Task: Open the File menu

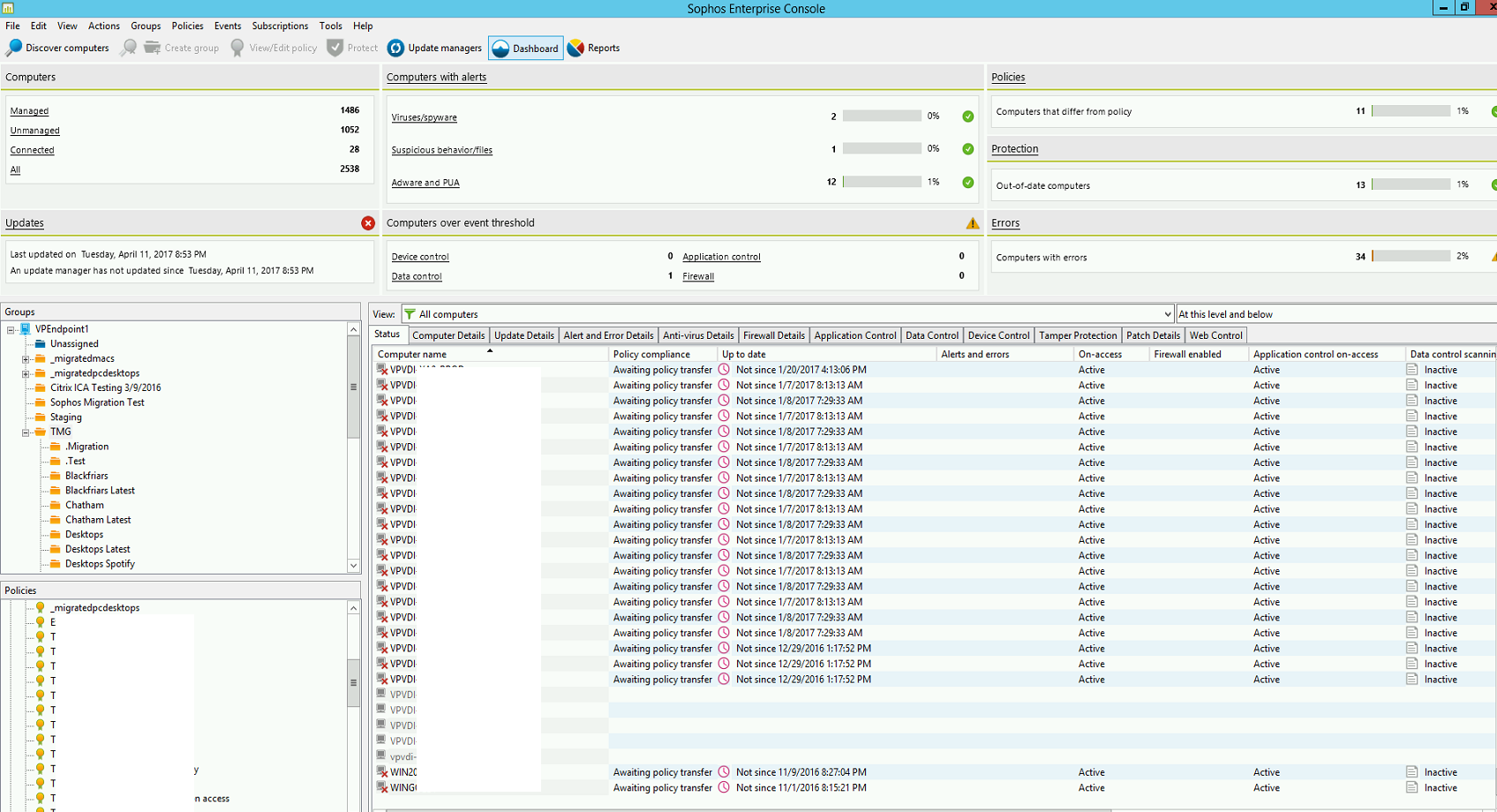Action: 12,26
